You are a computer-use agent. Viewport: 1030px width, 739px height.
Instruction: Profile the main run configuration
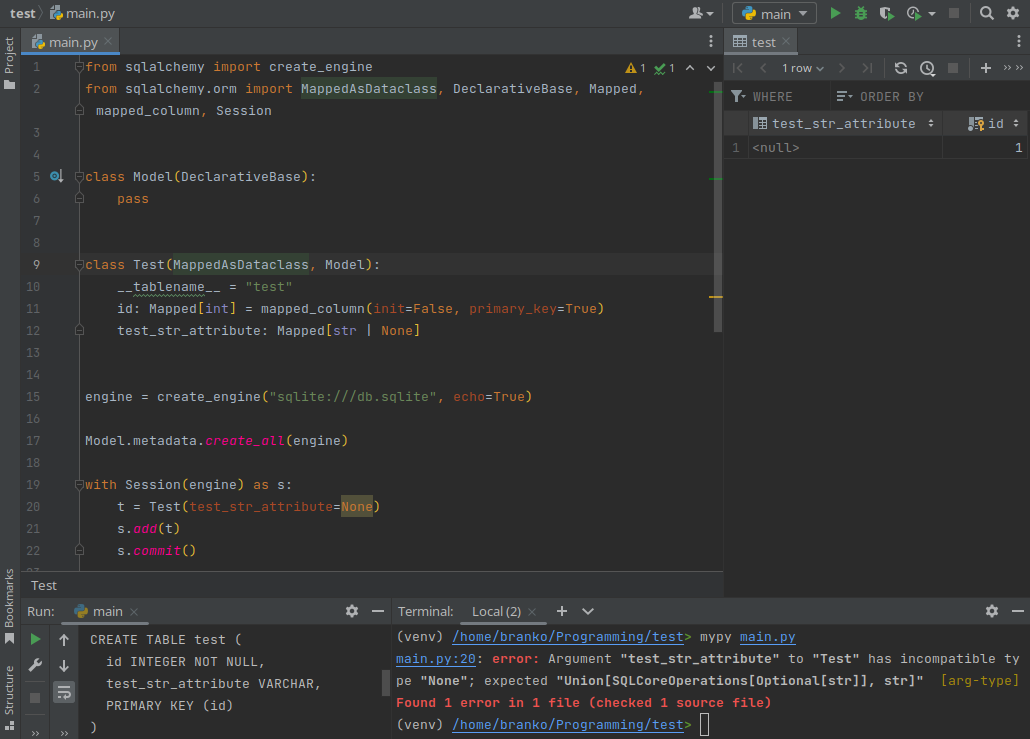(x=915, y=13)
